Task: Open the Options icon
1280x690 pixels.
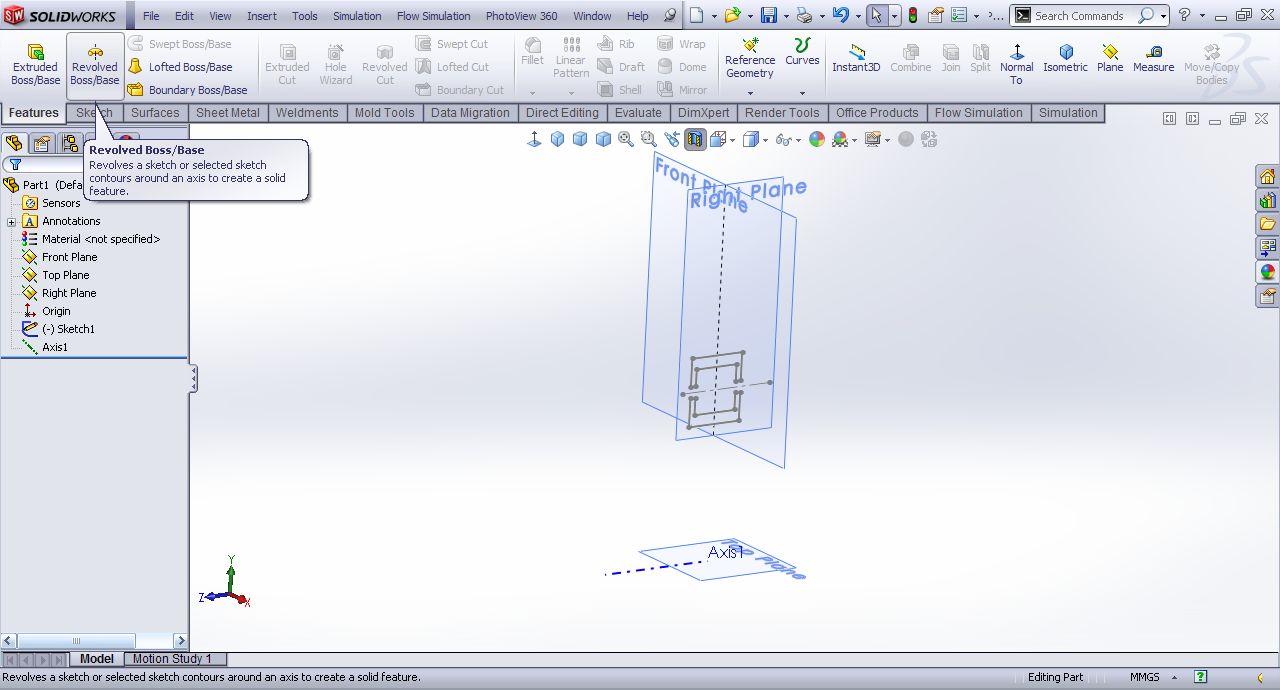Action: 958,15
